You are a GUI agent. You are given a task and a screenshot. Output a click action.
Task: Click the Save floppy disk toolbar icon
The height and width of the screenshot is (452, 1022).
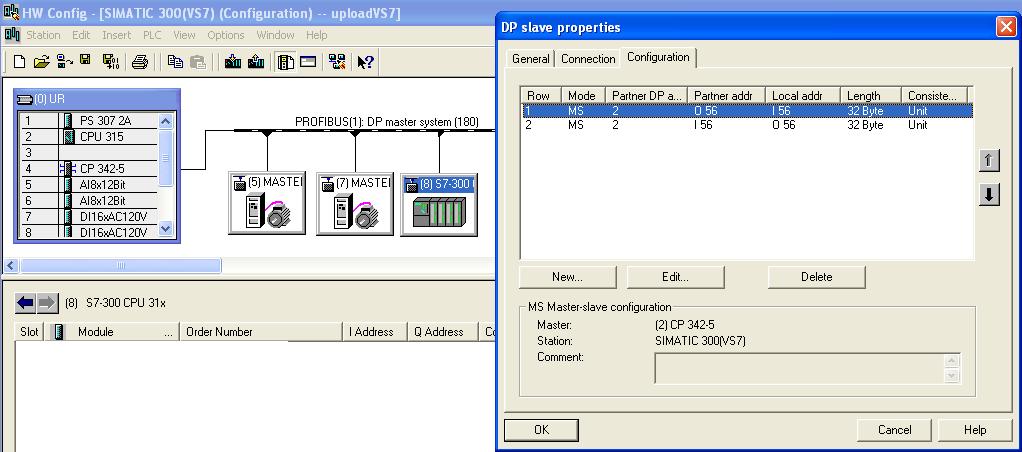tap(85, 61)
